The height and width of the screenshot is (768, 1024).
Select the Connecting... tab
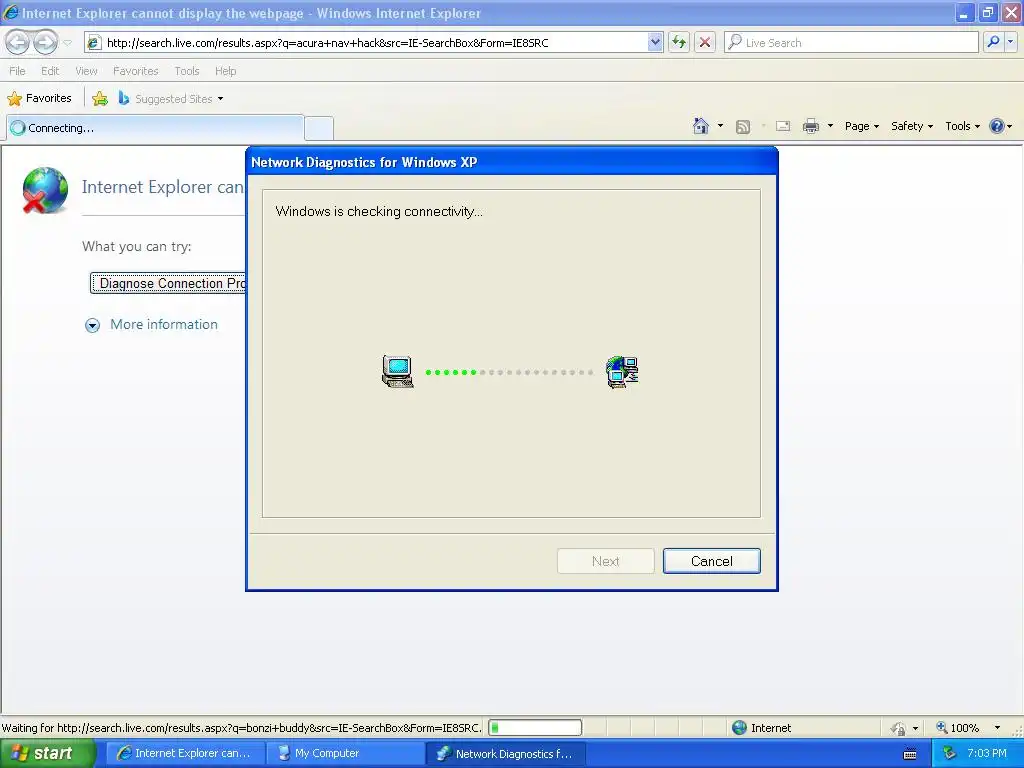coord(155,128)
